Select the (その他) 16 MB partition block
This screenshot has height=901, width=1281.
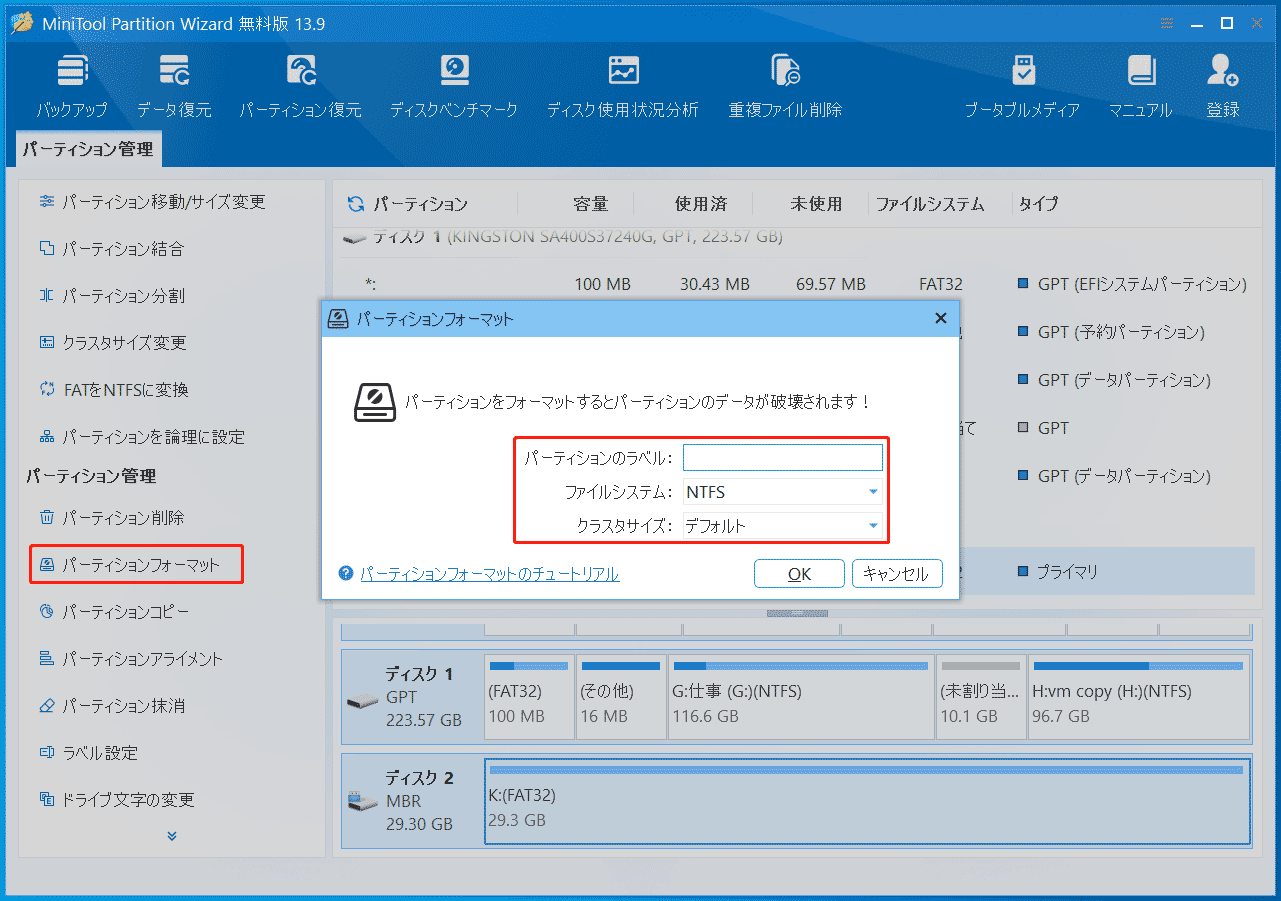621,697
